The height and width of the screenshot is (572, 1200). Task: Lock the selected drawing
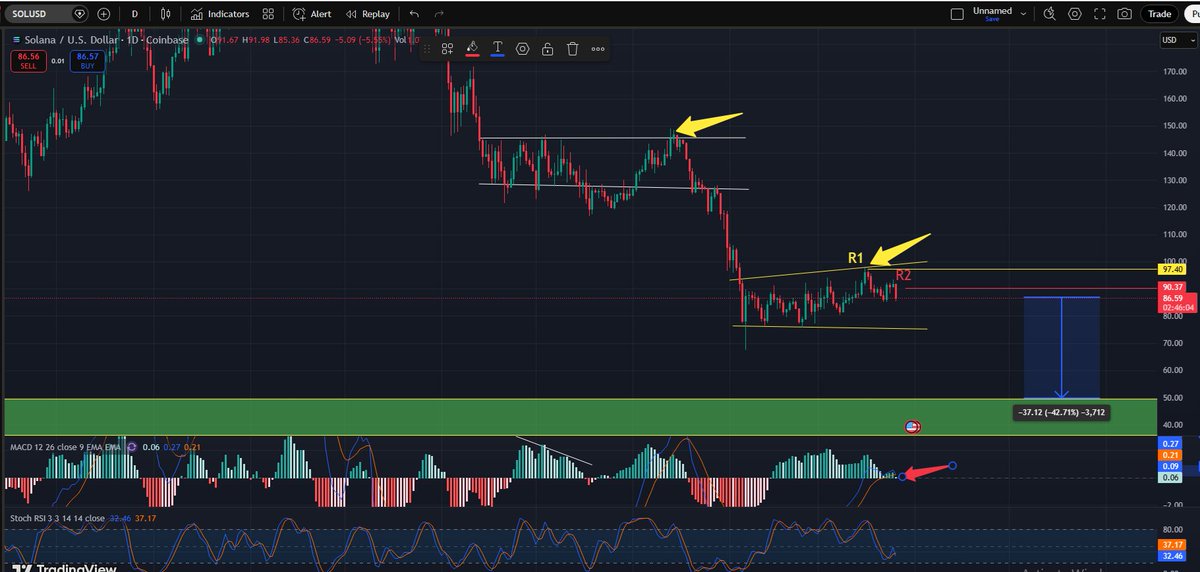pos(547,49)
